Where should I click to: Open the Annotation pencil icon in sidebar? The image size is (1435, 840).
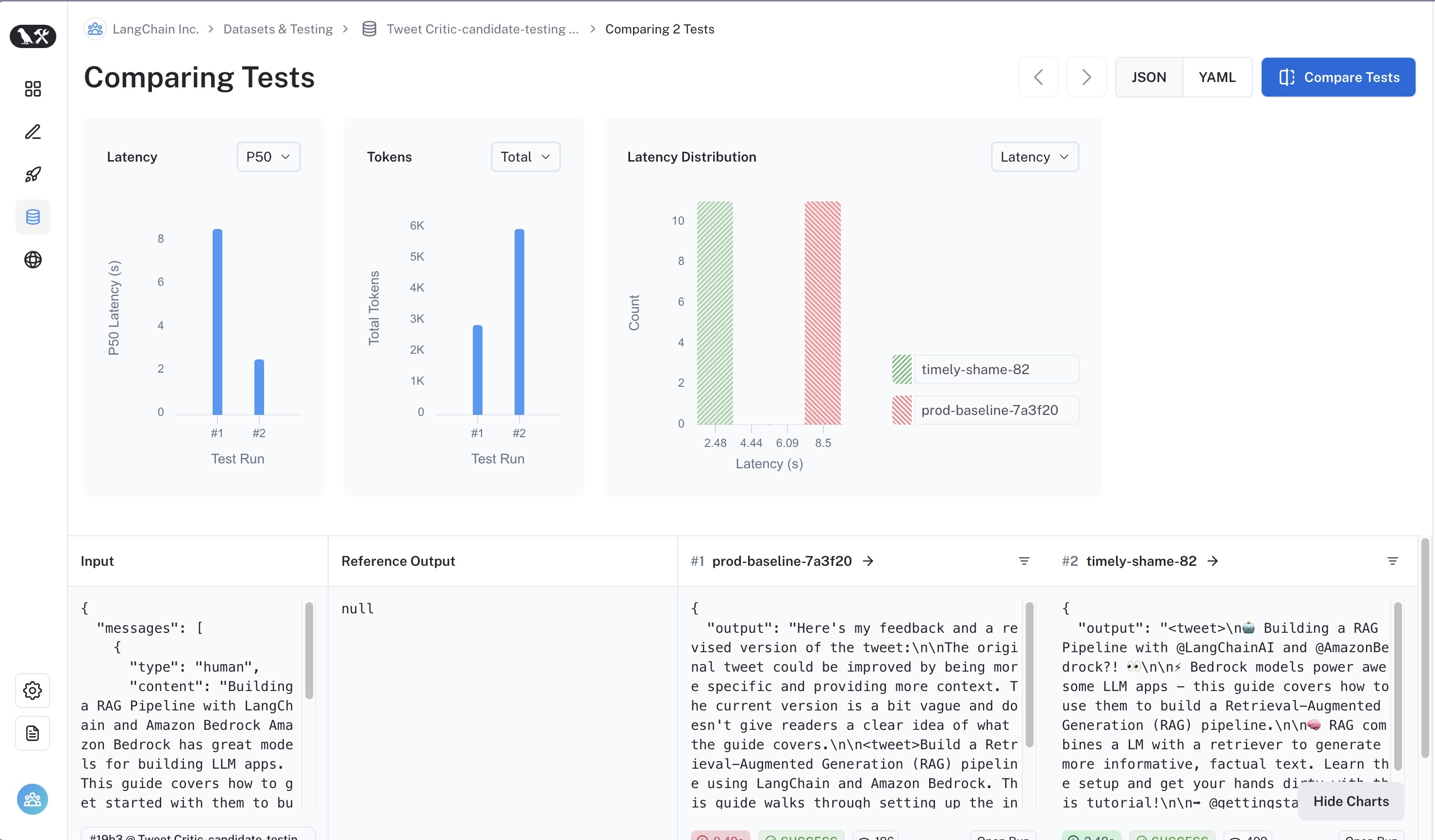point(33,132)
